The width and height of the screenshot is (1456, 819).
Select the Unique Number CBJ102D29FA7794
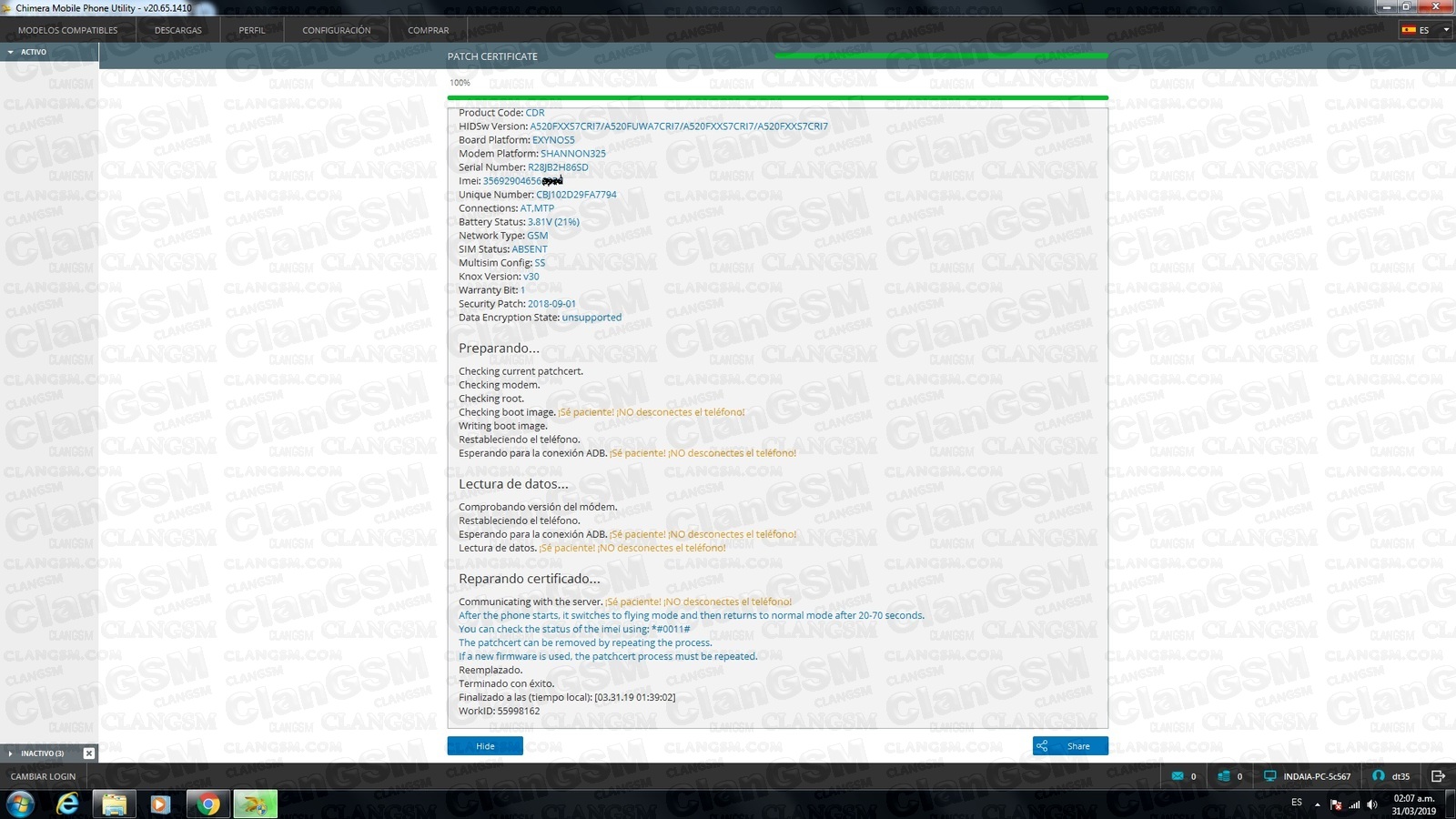click(x=576, y=195)
